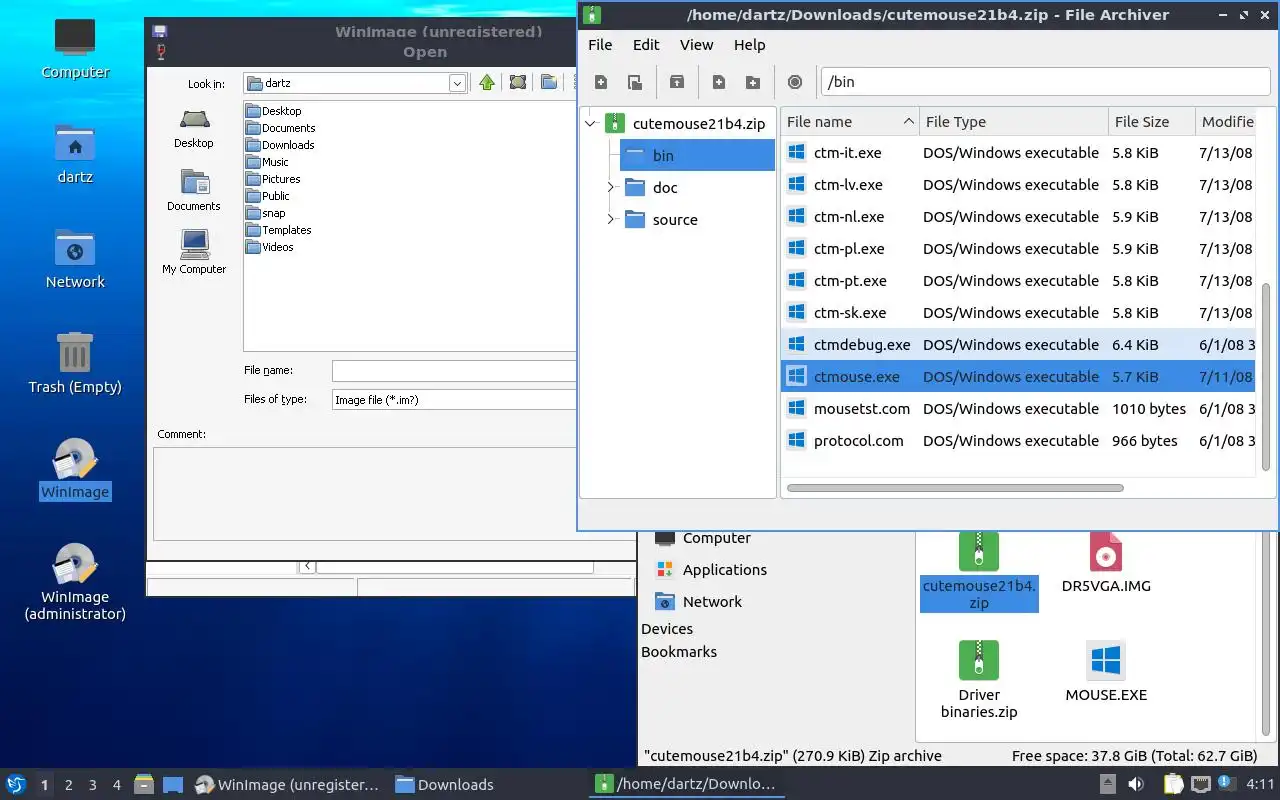This screenshot has height=800, width=1280.
Task: Click Computer in Downloads window sidebar
Action: (x=703, y=538)
